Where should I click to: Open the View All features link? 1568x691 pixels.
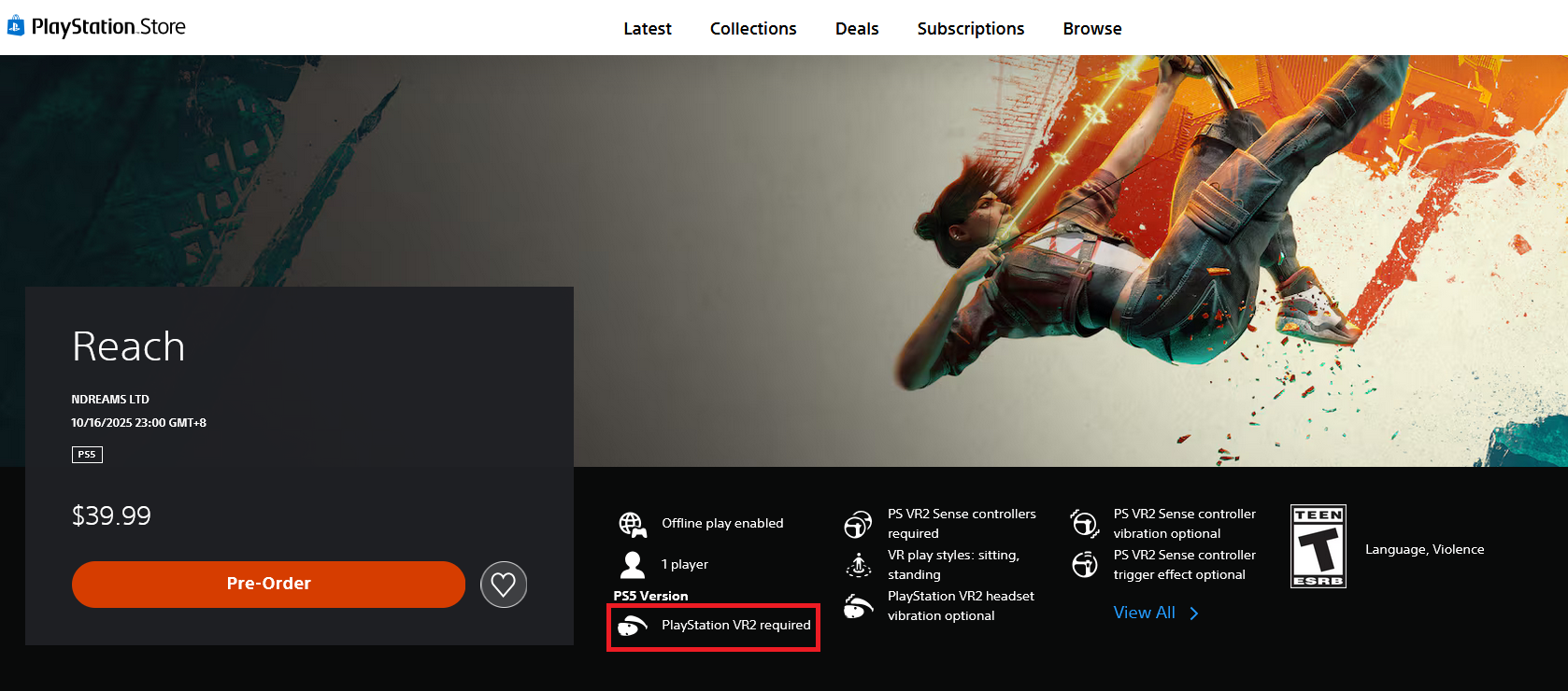click(x=1144, y=613)
